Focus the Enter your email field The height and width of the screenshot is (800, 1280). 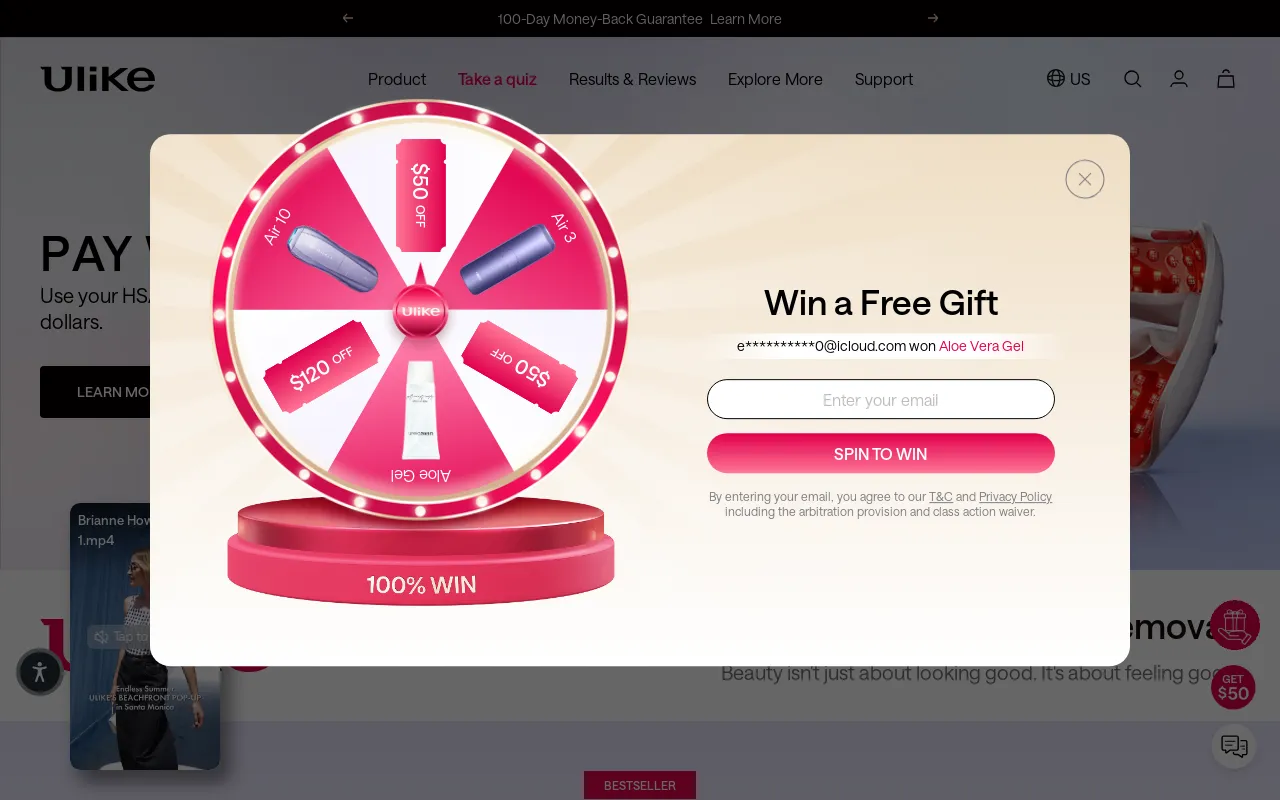click(881, 399)
